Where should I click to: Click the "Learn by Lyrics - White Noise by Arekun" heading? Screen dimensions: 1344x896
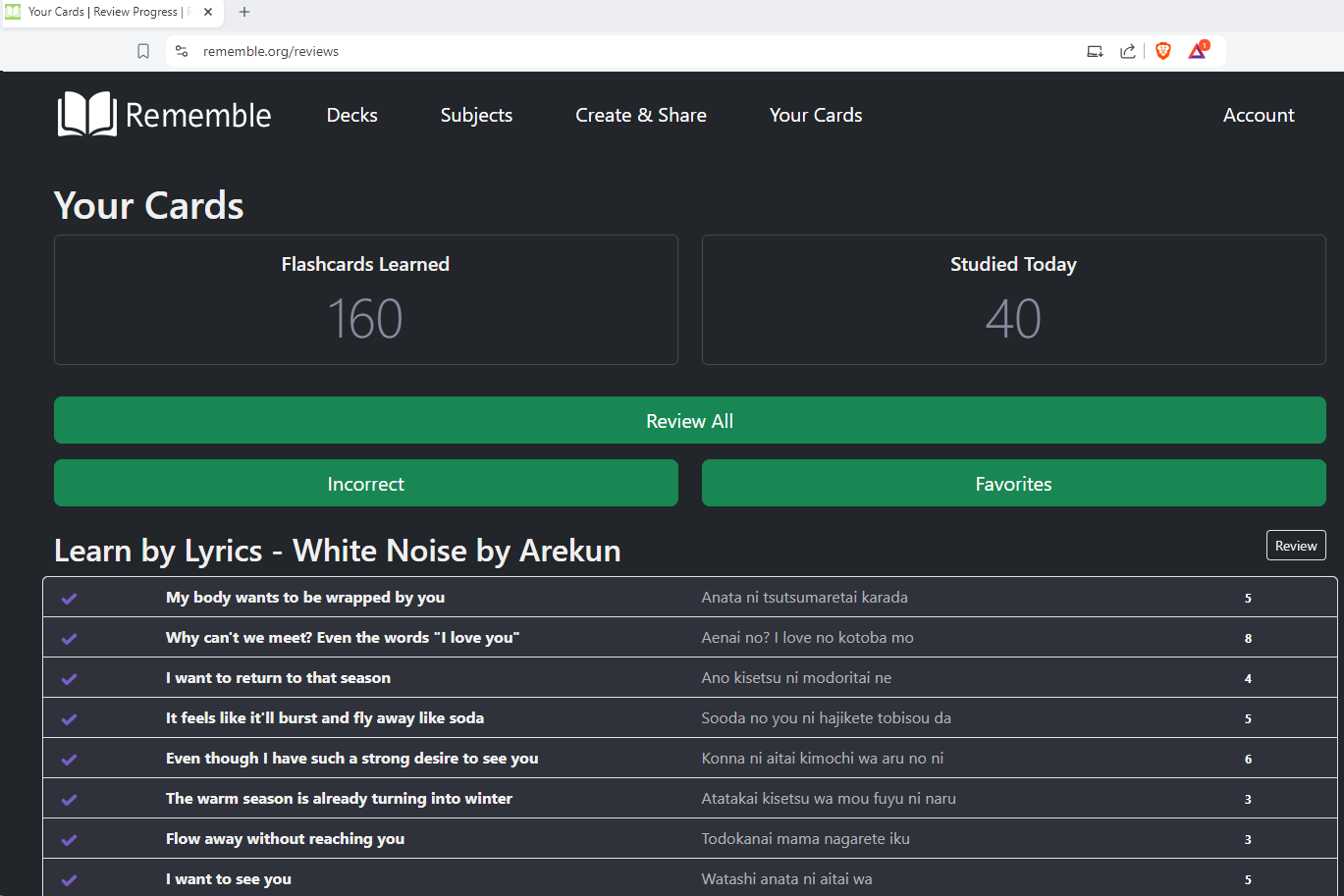[x=338, y=551]
